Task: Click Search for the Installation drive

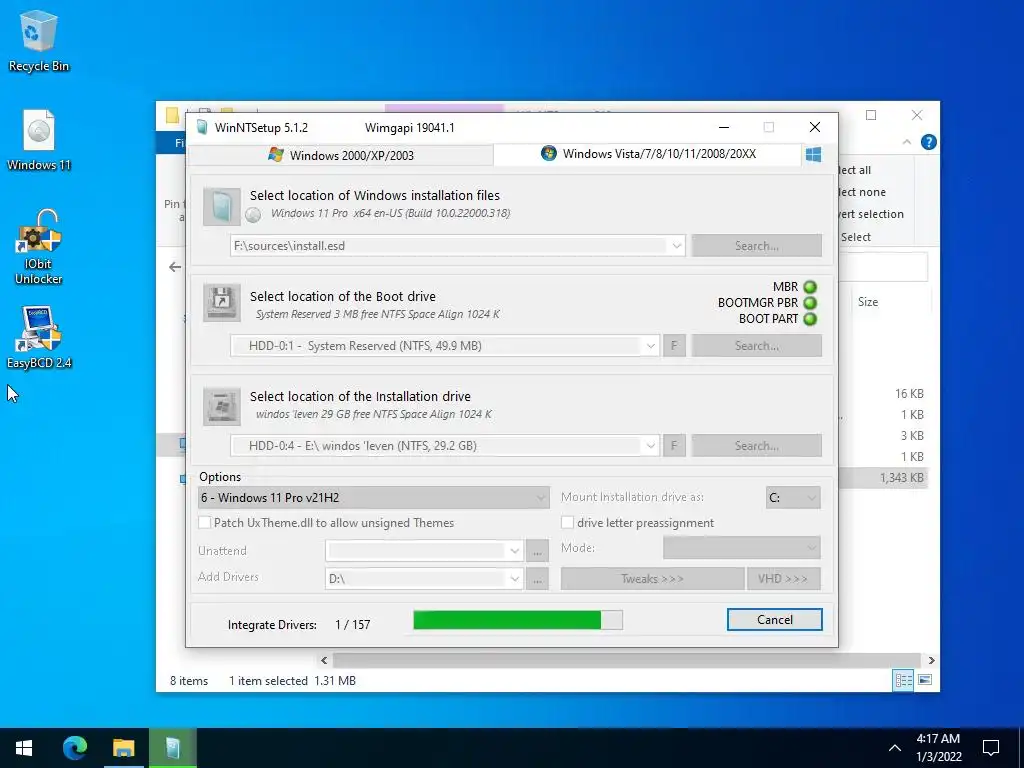Action: pyautogui.click(x=757, y=446)
